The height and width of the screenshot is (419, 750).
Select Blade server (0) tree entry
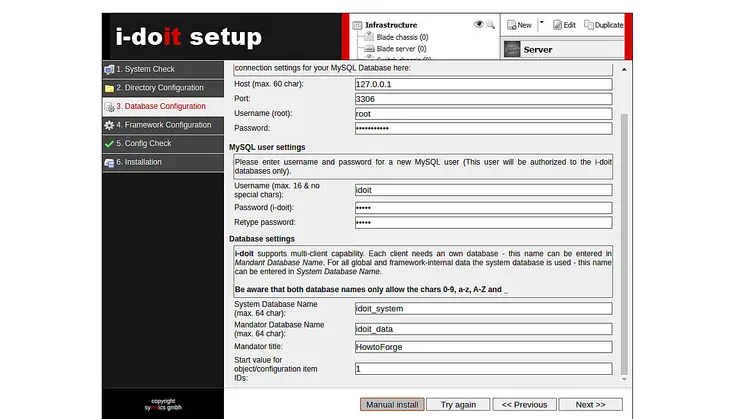401,49
